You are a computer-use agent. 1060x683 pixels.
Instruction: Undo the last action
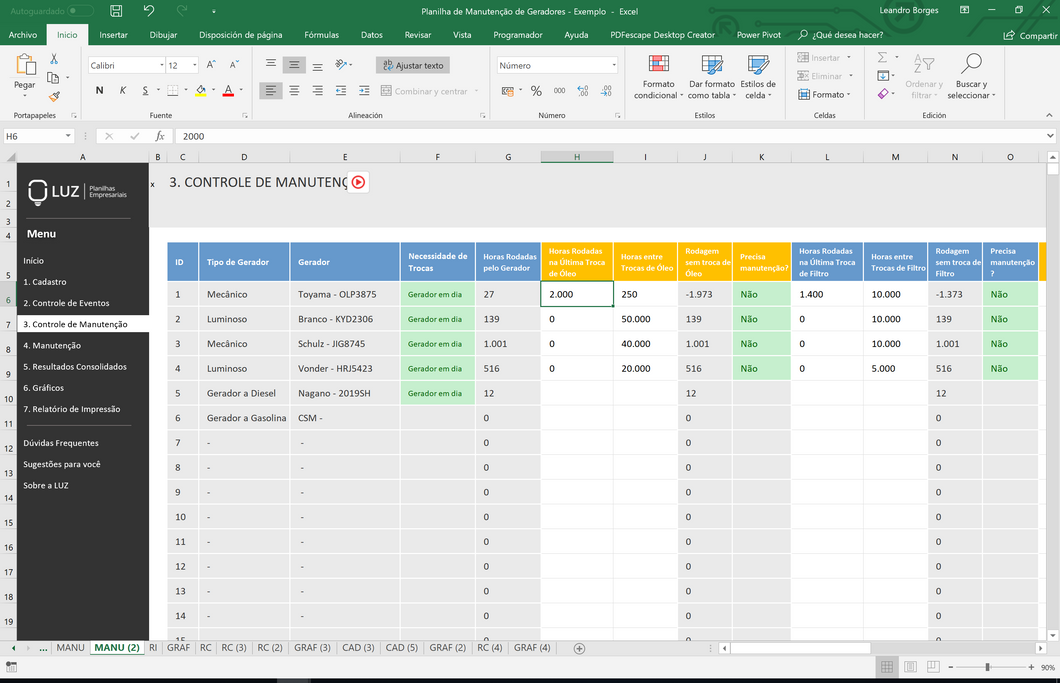pyautogui.click(x=148, y=11)
